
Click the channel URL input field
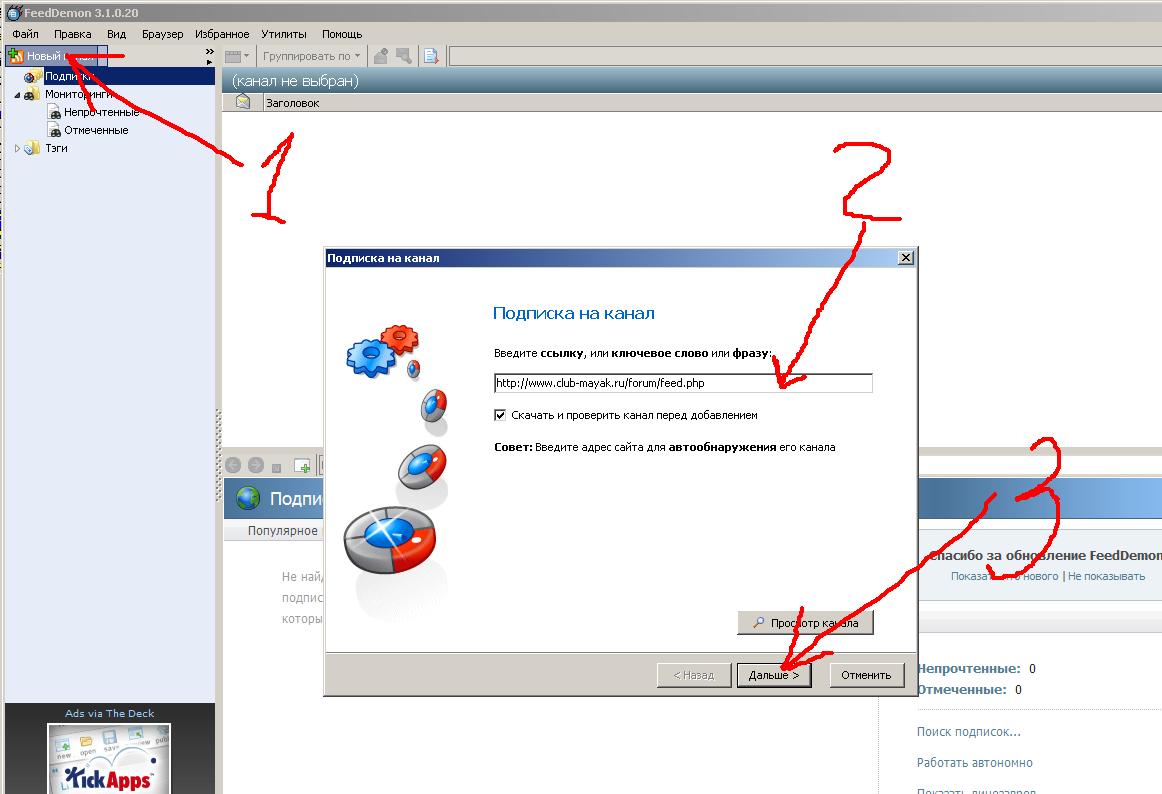tap(683, 383)
